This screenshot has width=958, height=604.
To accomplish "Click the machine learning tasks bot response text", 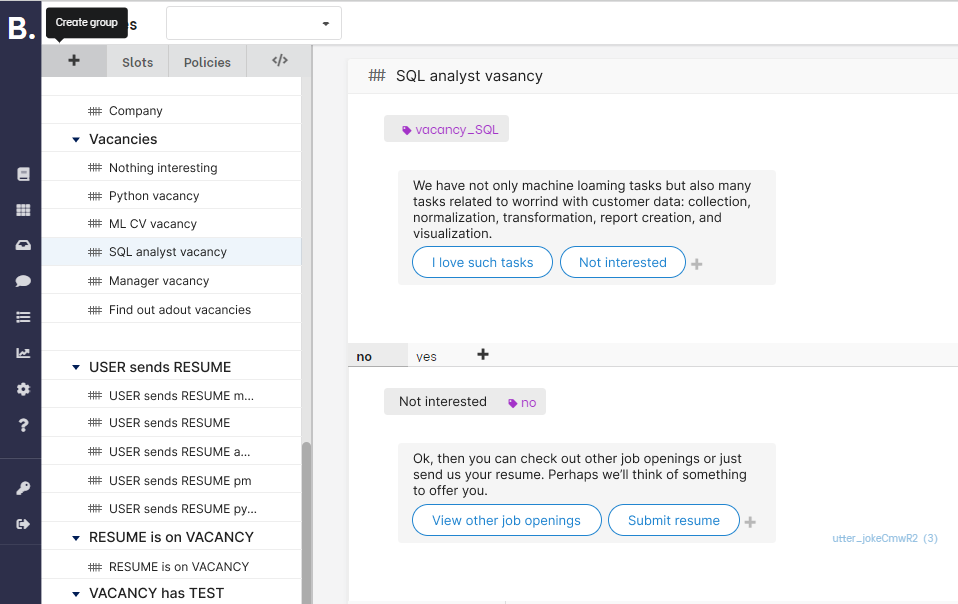I will [582, 209].
